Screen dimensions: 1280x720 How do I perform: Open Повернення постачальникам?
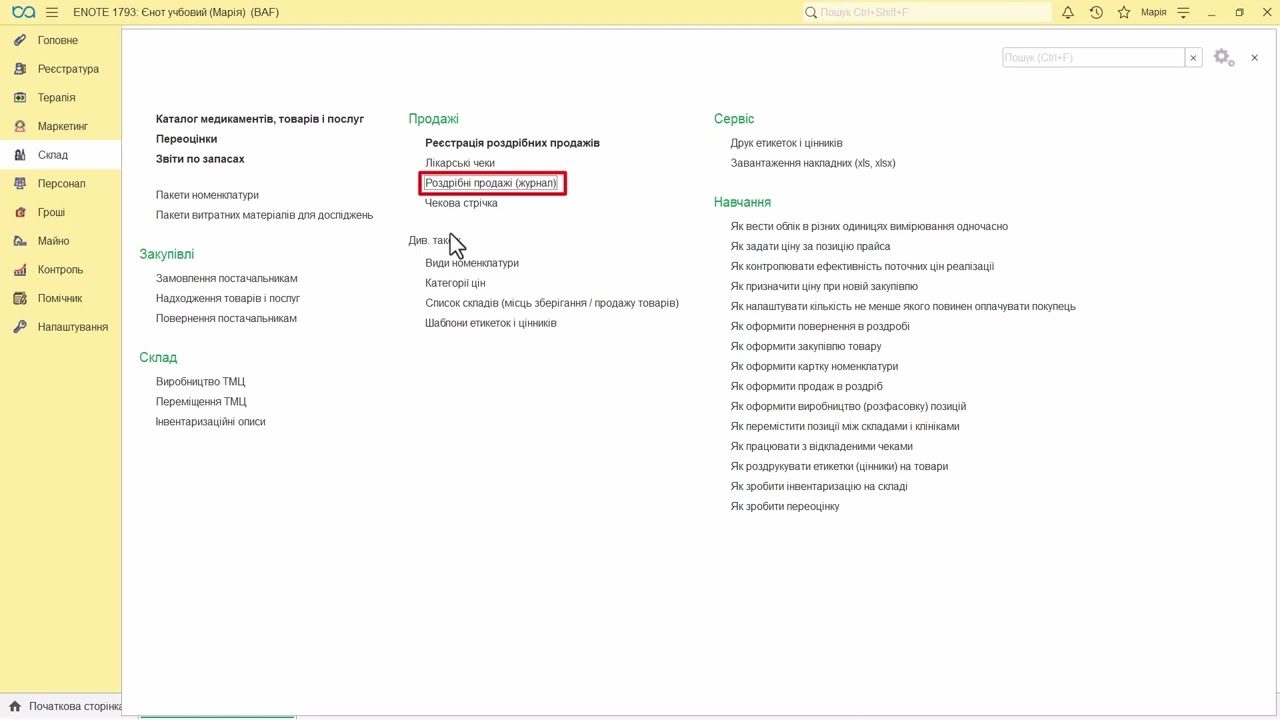pos(226,318)
